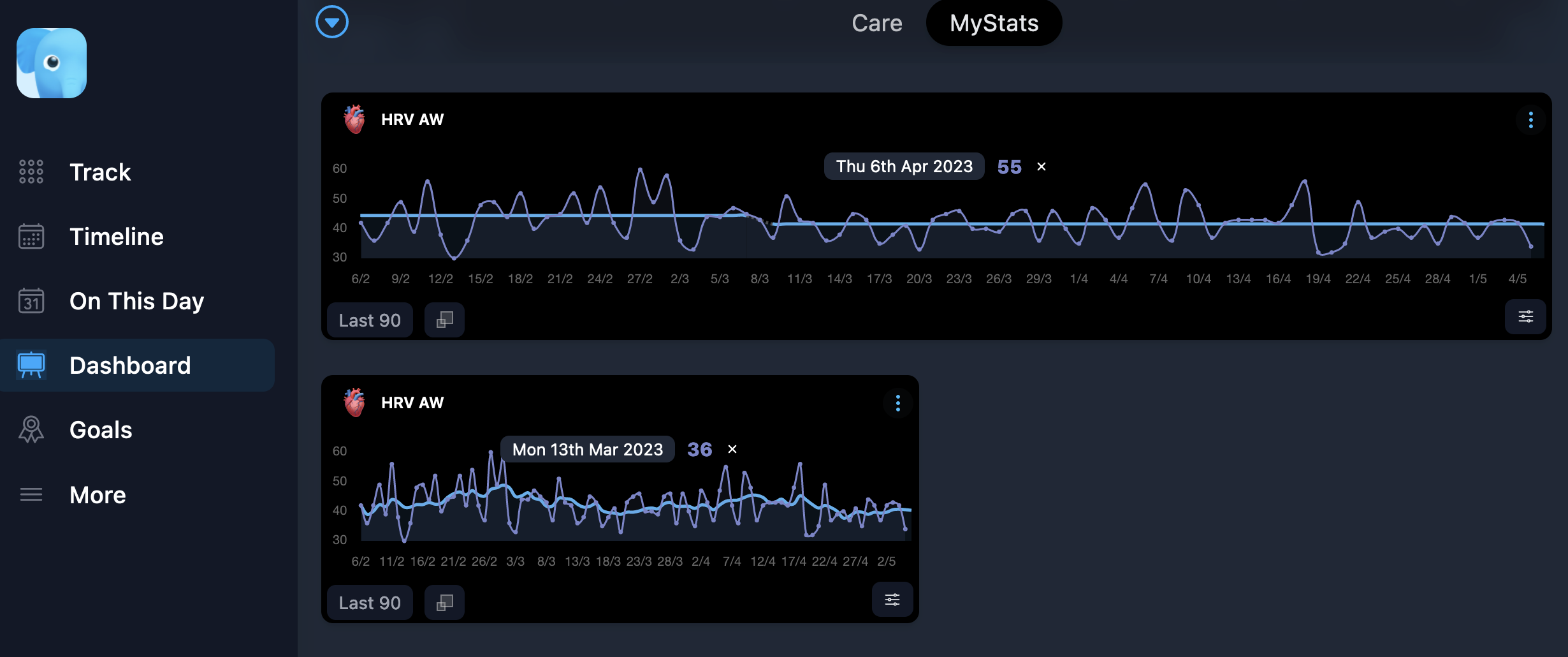The image size is (1568, 657).
Task: Click the top HRV AW card title
Action: [412, 120]
